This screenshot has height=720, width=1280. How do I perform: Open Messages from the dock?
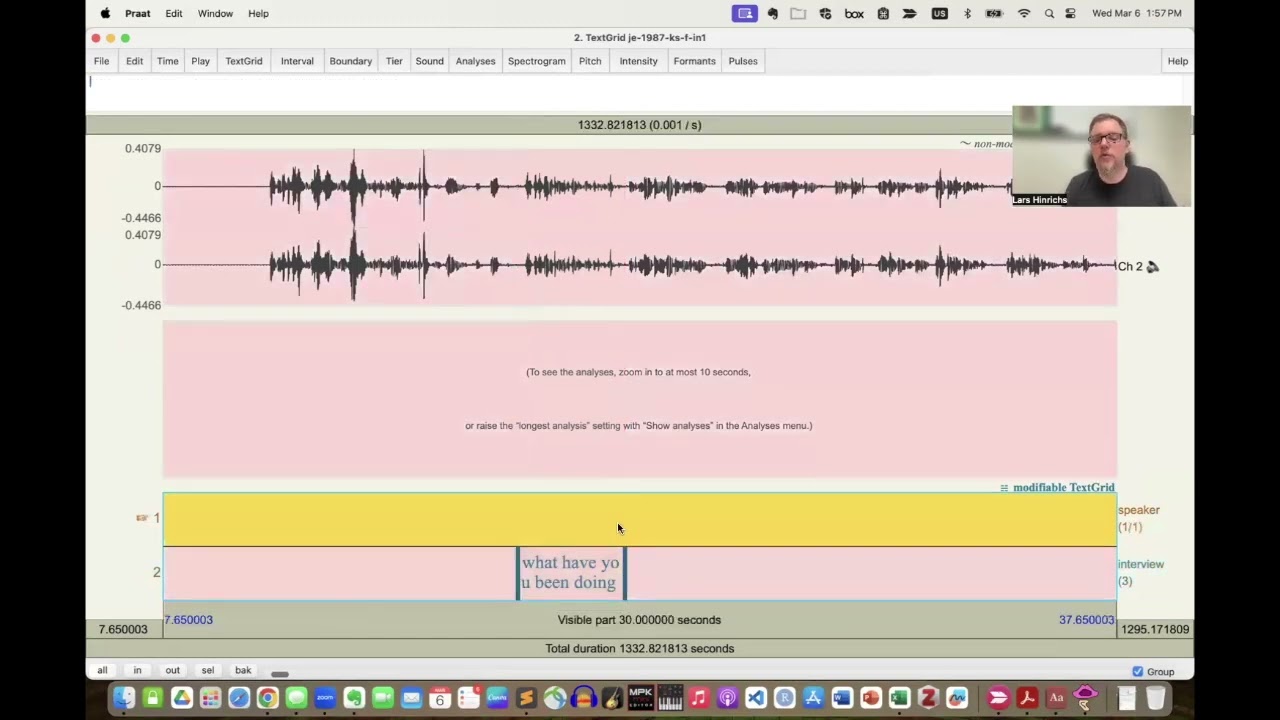297,697
